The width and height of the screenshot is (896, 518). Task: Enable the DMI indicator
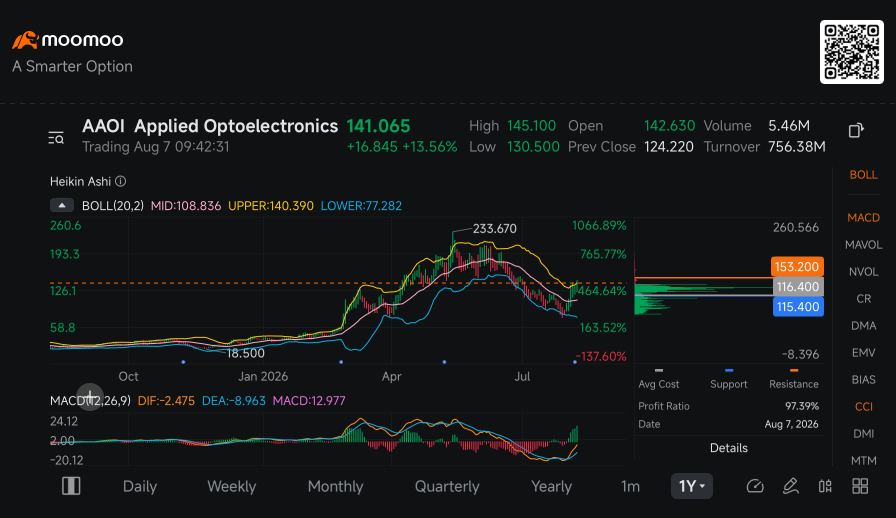coord(863,433)
